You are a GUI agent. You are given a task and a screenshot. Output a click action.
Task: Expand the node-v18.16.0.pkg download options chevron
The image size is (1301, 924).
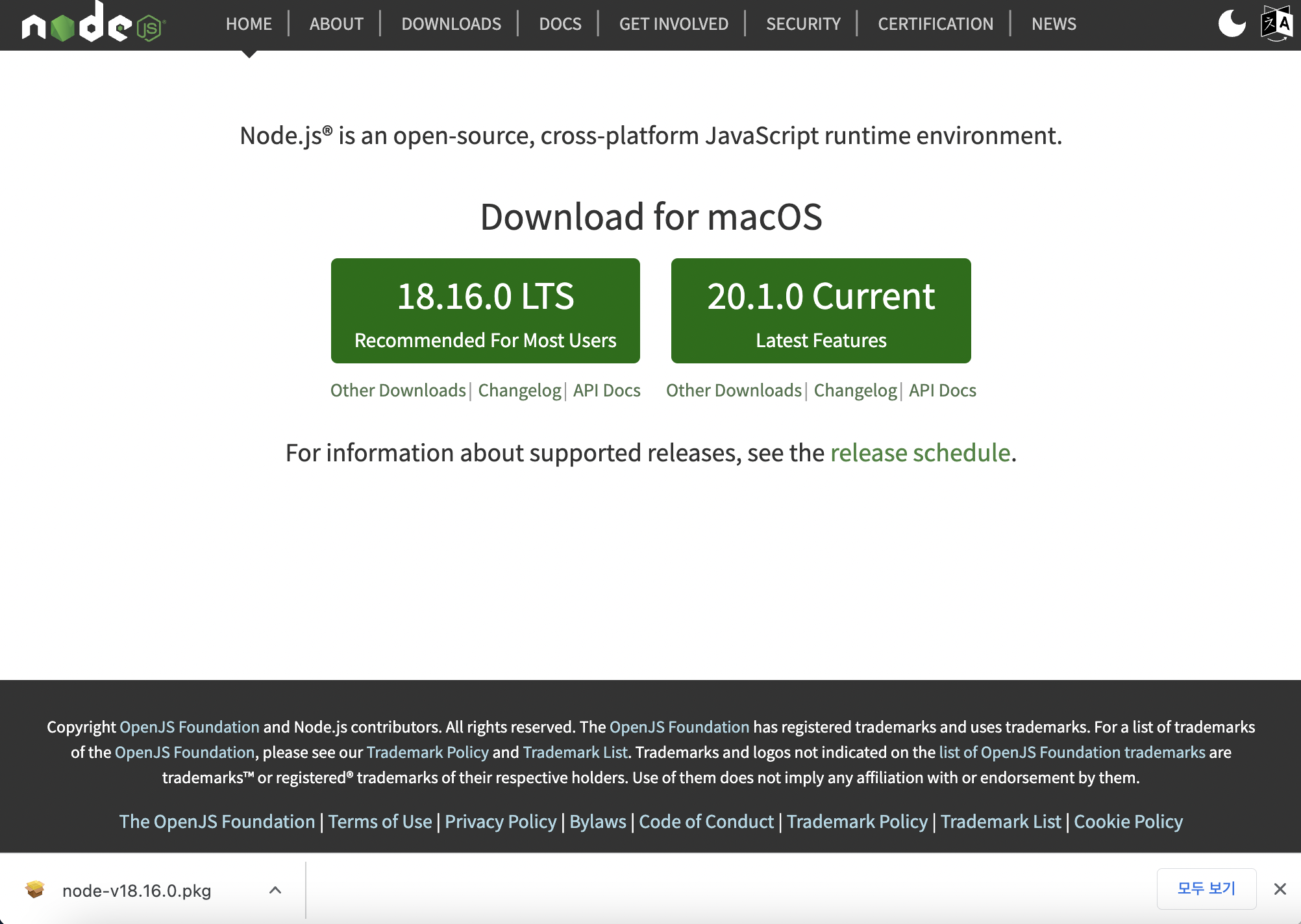275,890
